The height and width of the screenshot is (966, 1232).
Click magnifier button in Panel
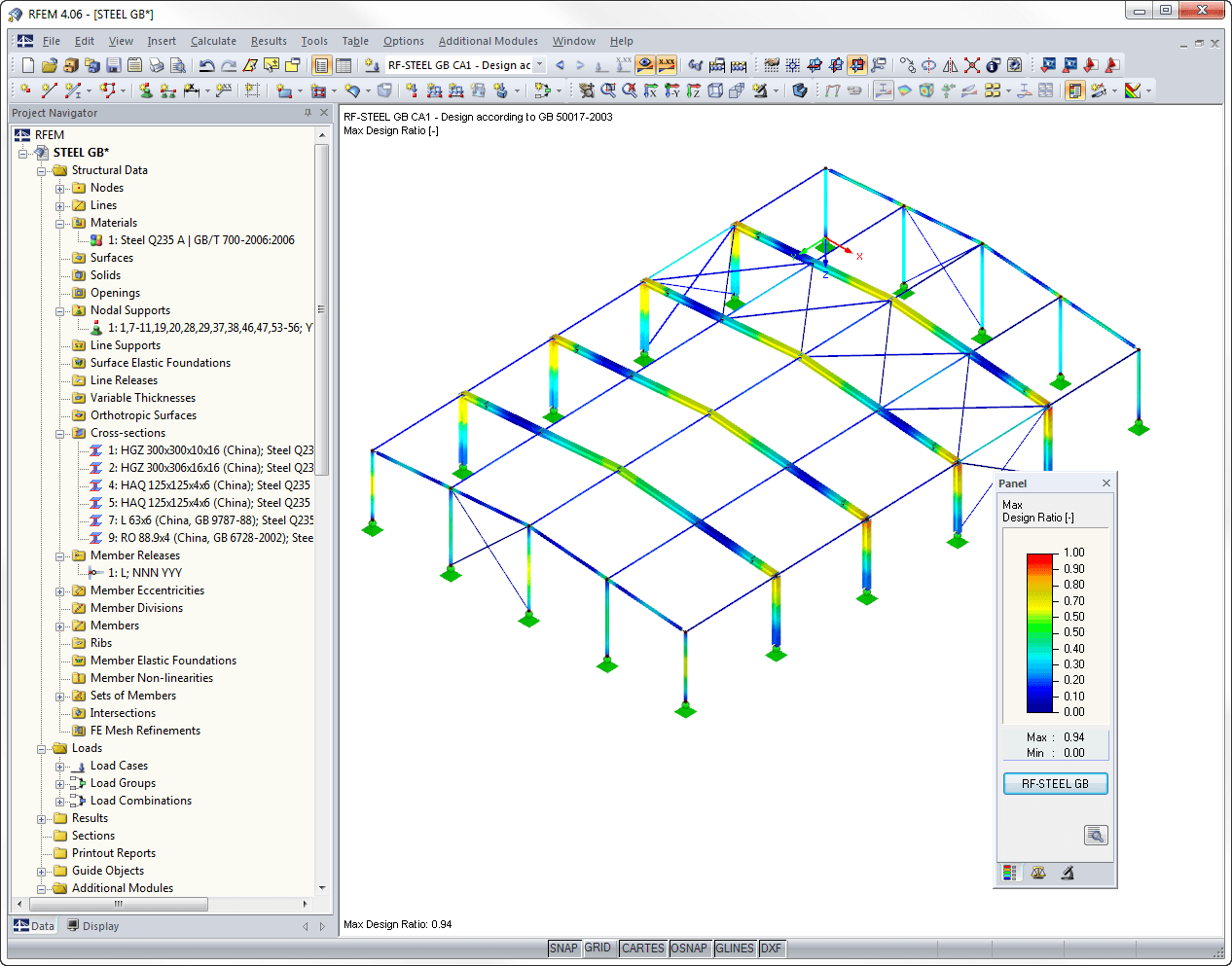click(1096, 836)
